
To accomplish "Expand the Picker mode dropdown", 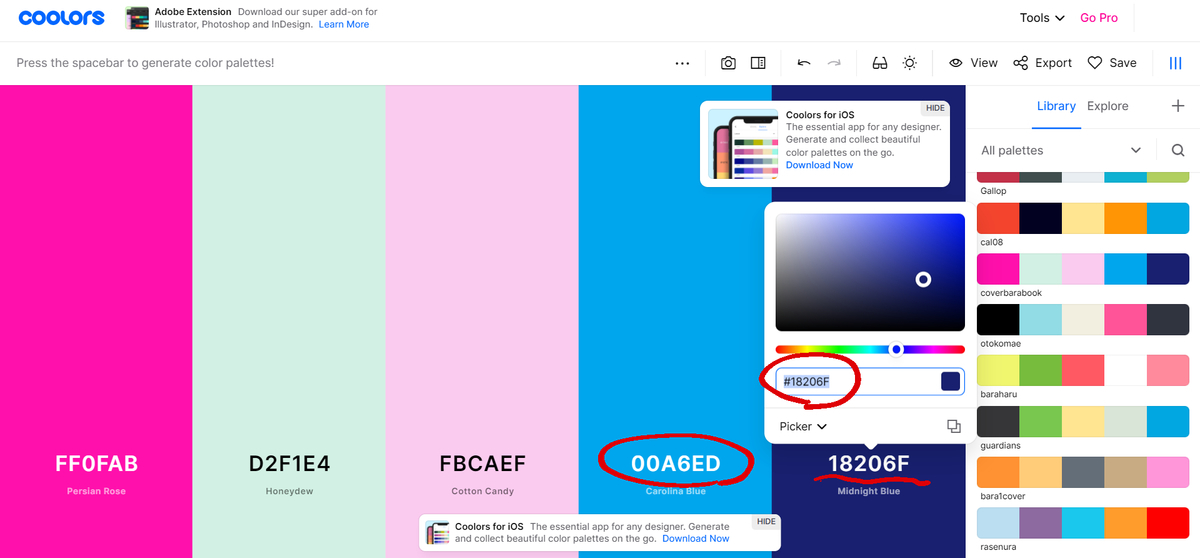I will click(x=803, y=426).
